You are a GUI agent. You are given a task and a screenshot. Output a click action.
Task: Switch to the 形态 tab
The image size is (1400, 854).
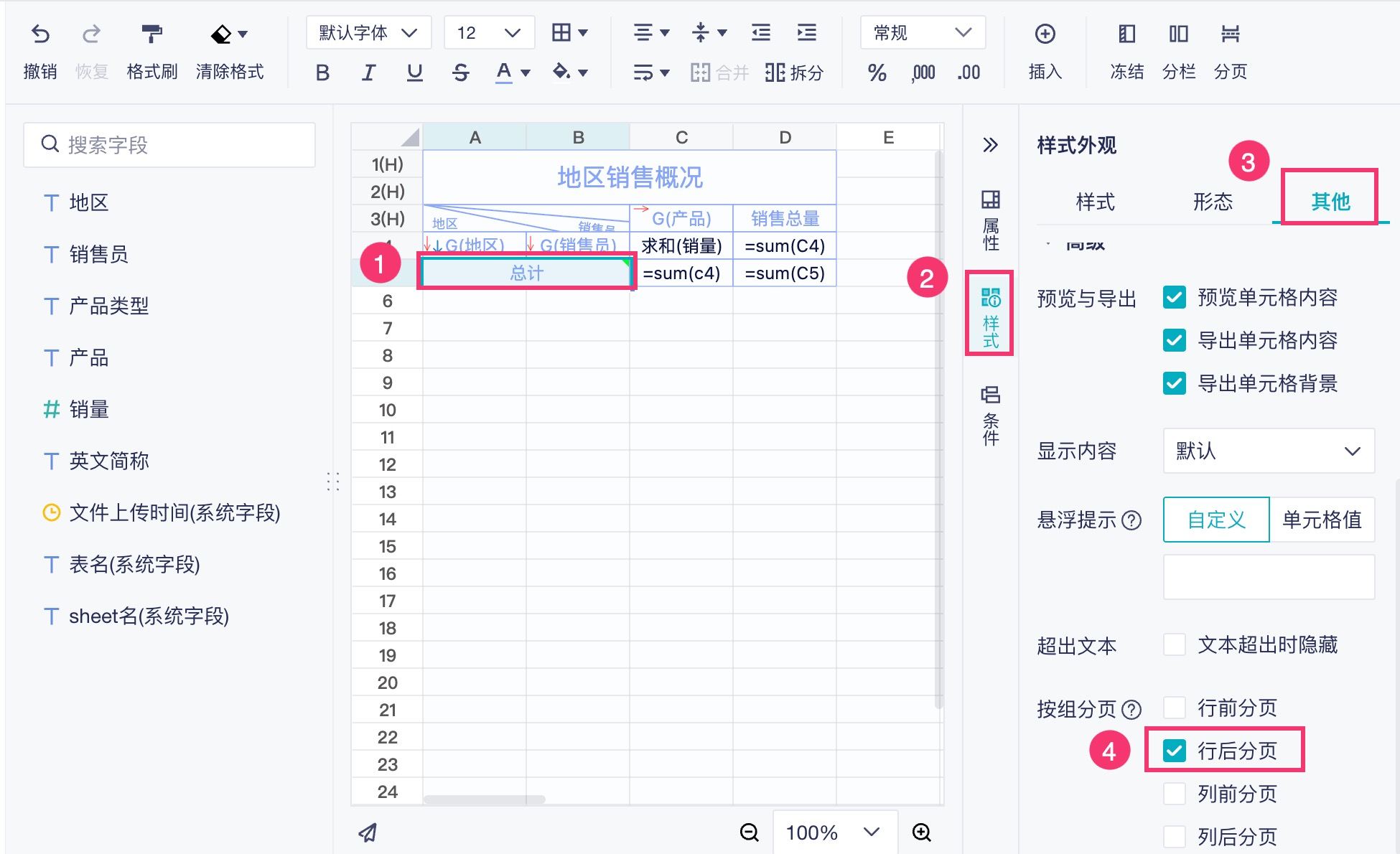[x=1212, y=202]
